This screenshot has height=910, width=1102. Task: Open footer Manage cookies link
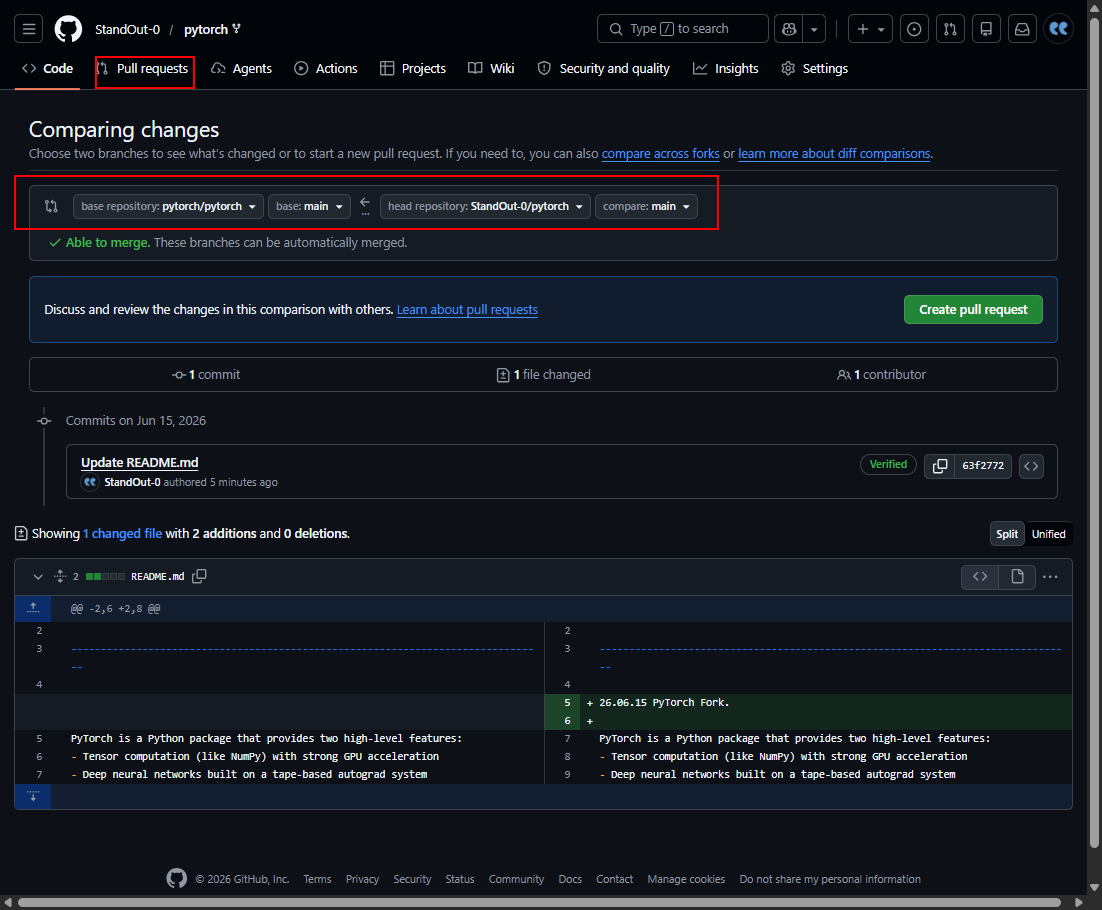pos(686,879)
